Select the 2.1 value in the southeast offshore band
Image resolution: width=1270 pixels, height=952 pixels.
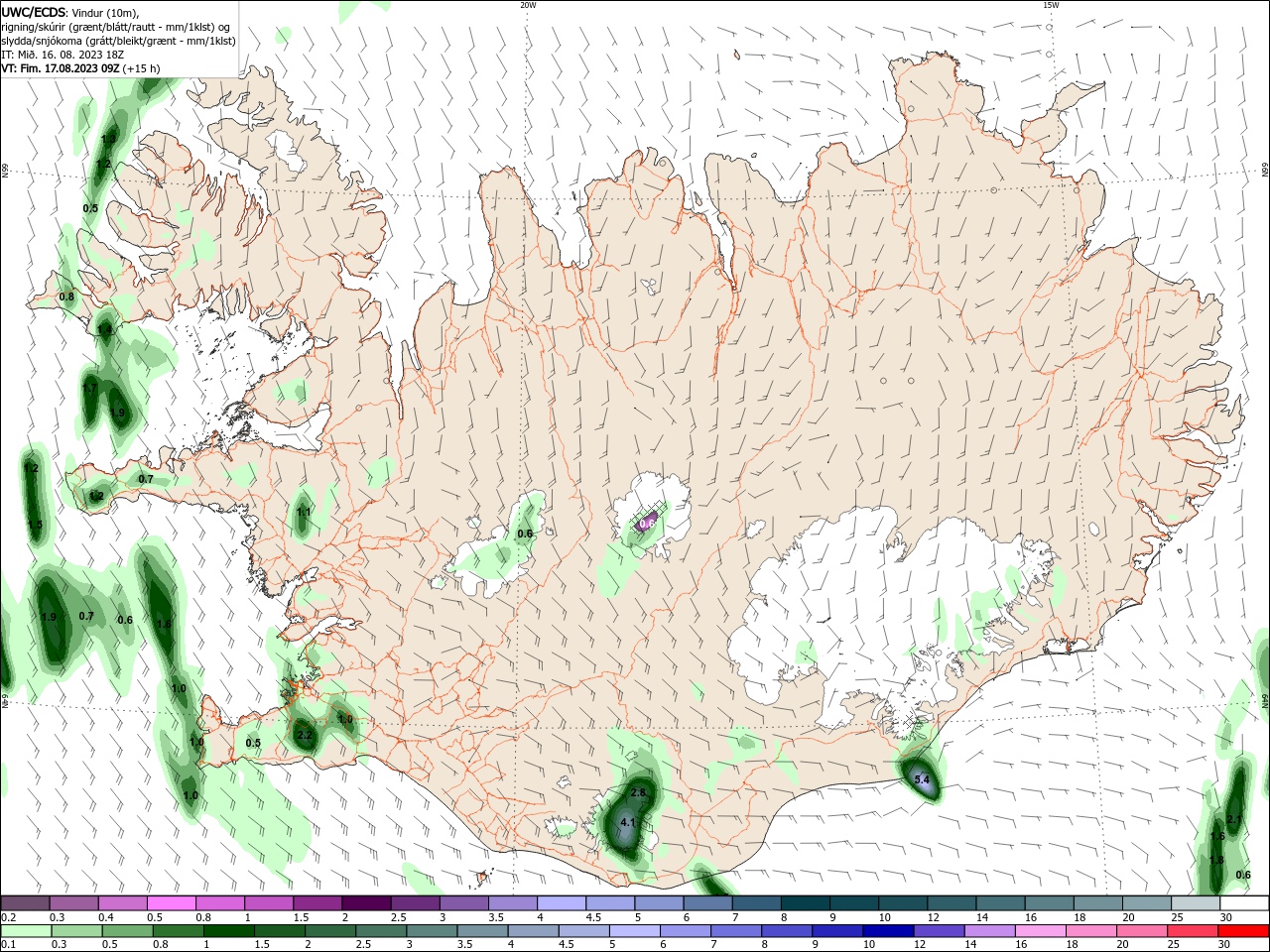[x=1234, y=819]
